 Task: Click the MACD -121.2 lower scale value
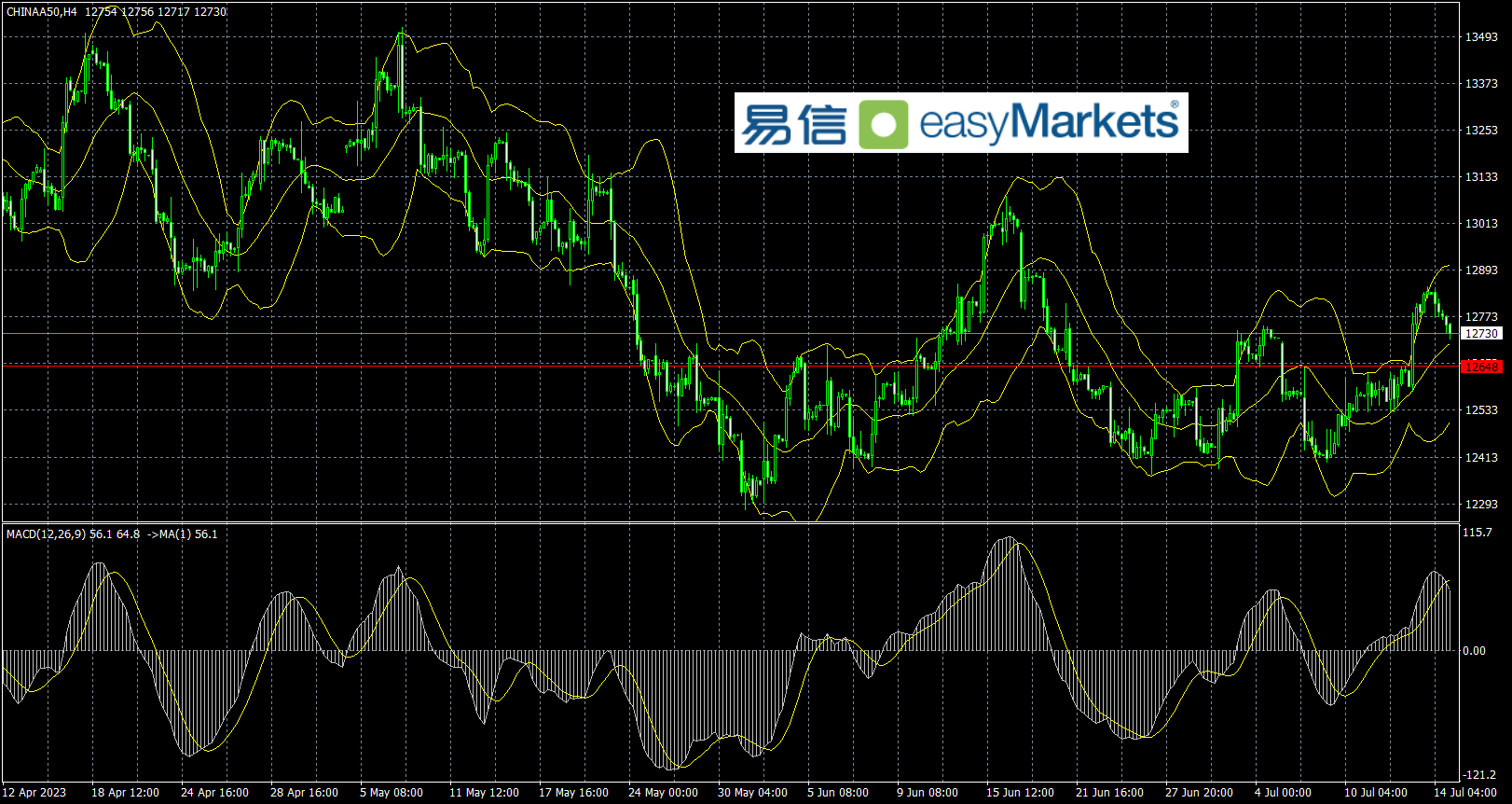(x=1478, y=775)
